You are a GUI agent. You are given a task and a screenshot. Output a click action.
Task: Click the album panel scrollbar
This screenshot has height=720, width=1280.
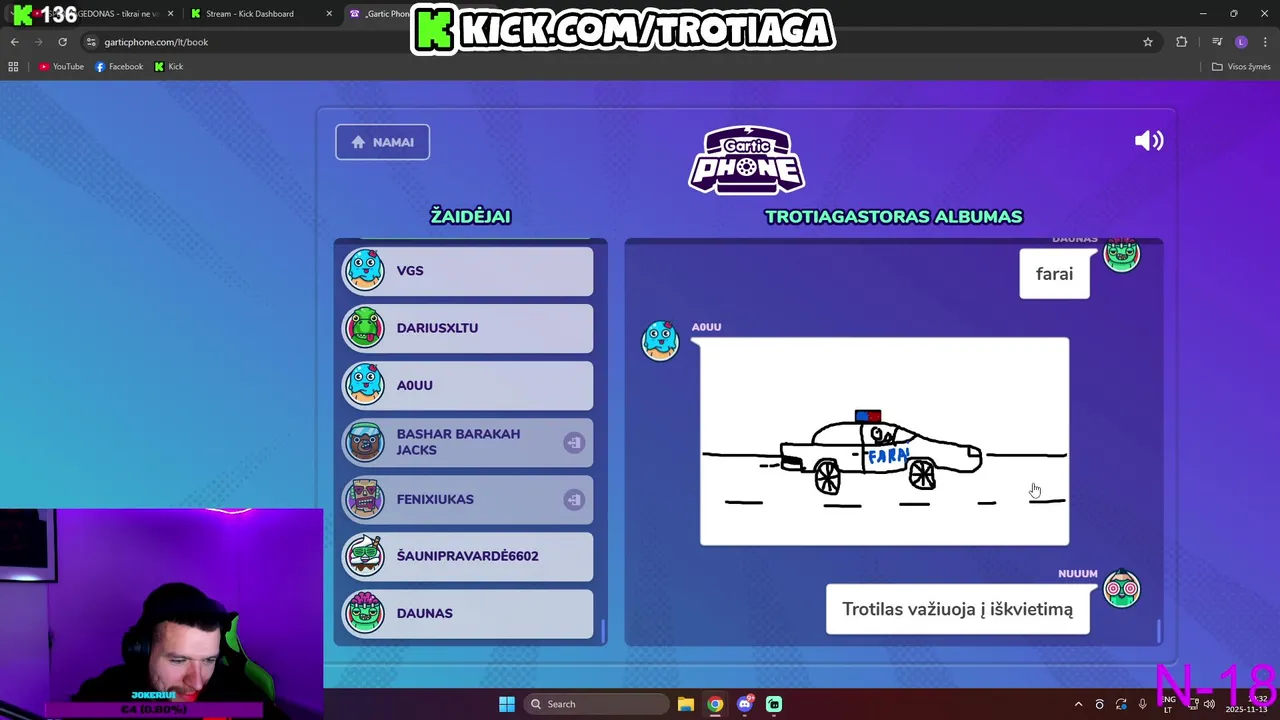point(1159,631)
